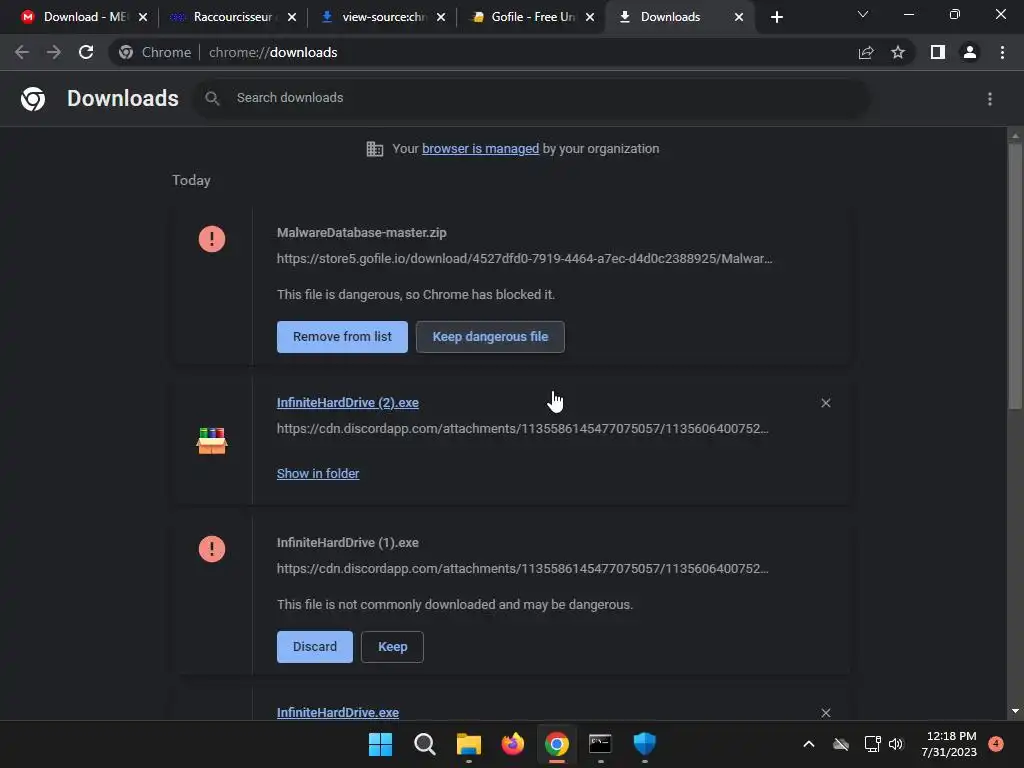The image size is (1024, 768).
Task: Click the browser forward arrow
Action: click(x=54, y=52)
